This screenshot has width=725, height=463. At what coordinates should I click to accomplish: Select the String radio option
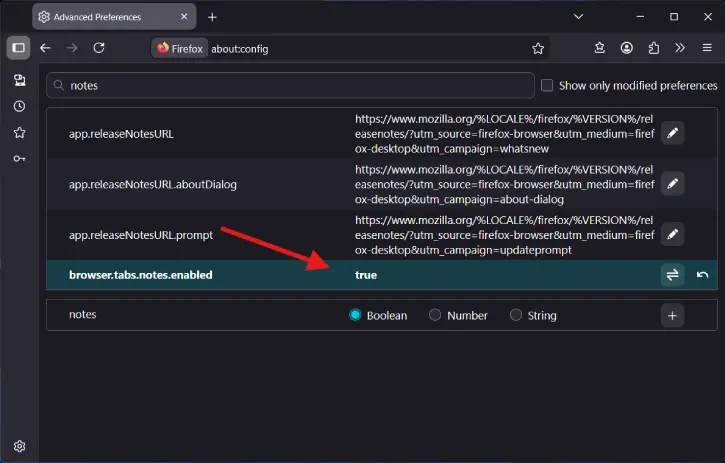[x=516, y=315]
